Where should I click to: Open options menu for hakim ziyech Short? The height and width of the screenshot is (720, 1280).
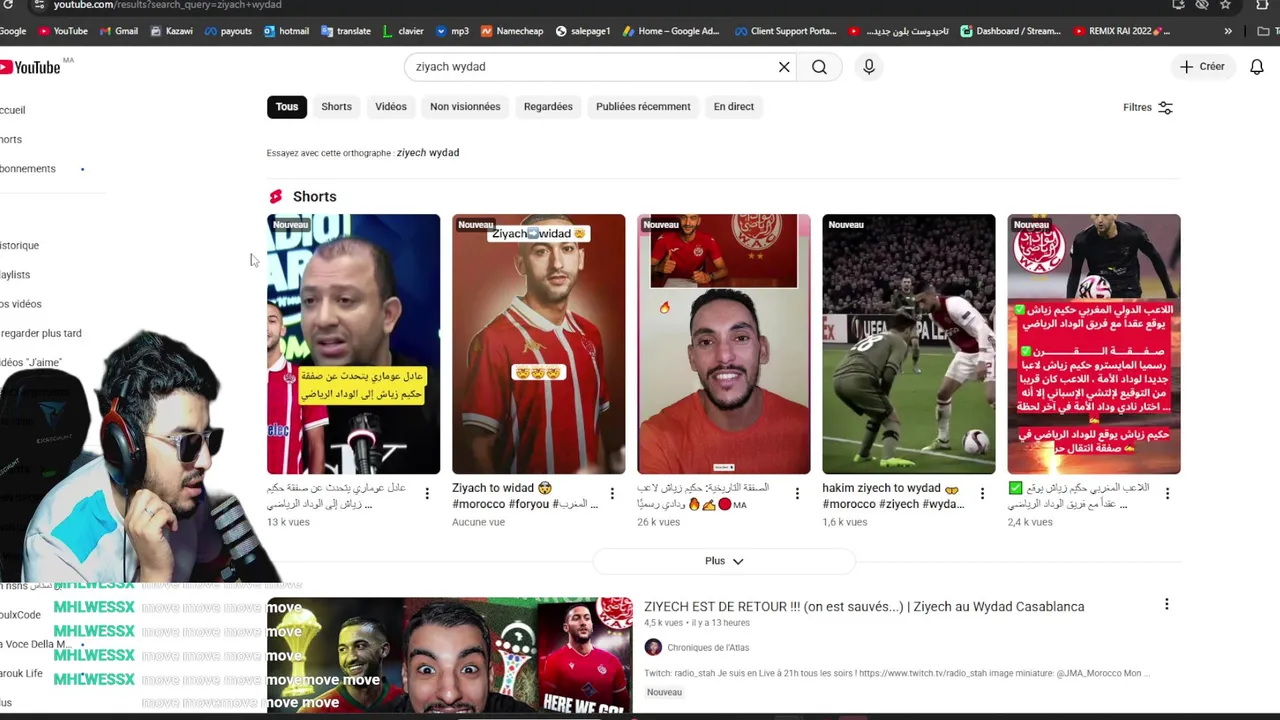pyautogui.click(x=982, y=493)
